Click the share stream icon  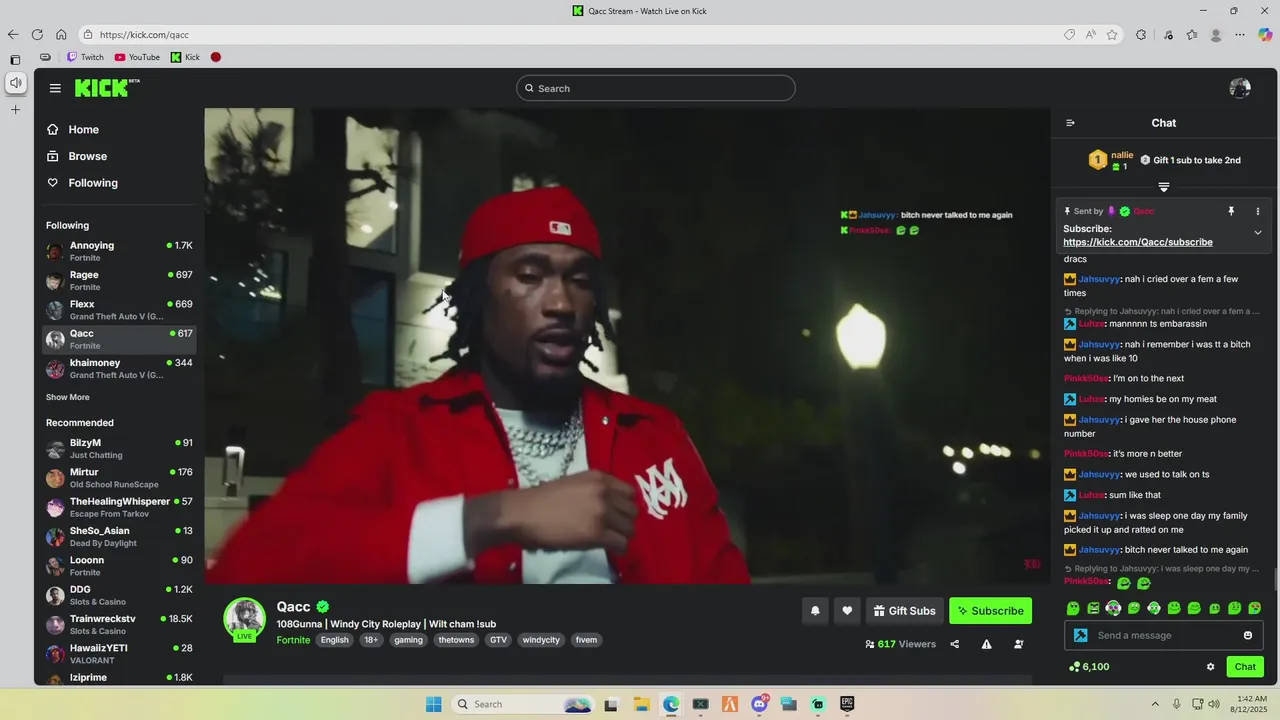[x=955, y=644]
